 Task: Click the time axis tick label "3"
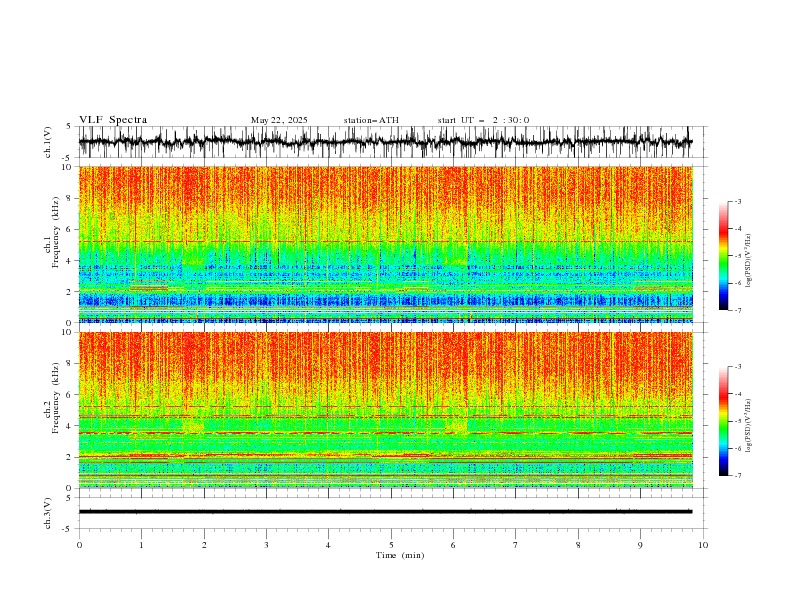(x=266, y=545)
